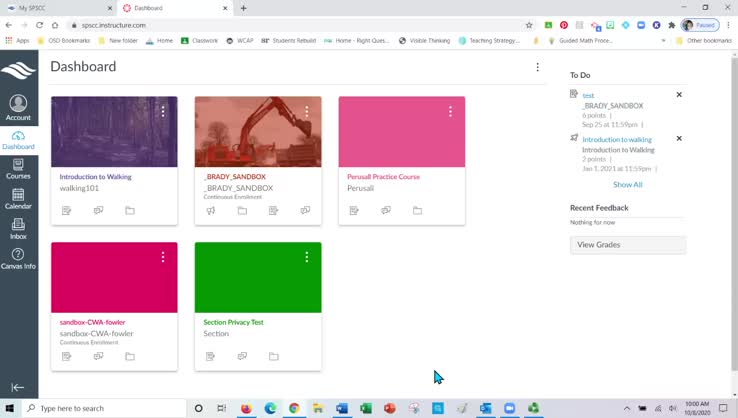738x418 pixels.
Task: Open Files icon on _BRADY_SANDBOX card
Action: (x=242, y=210)
